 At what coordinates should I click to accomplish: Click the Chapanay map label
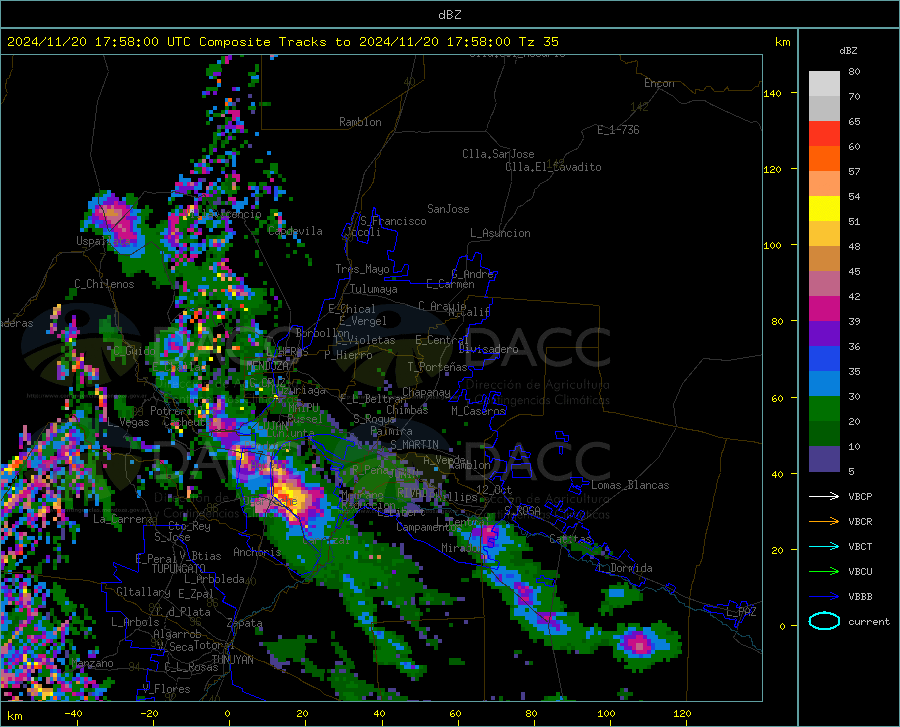[426, 392]
